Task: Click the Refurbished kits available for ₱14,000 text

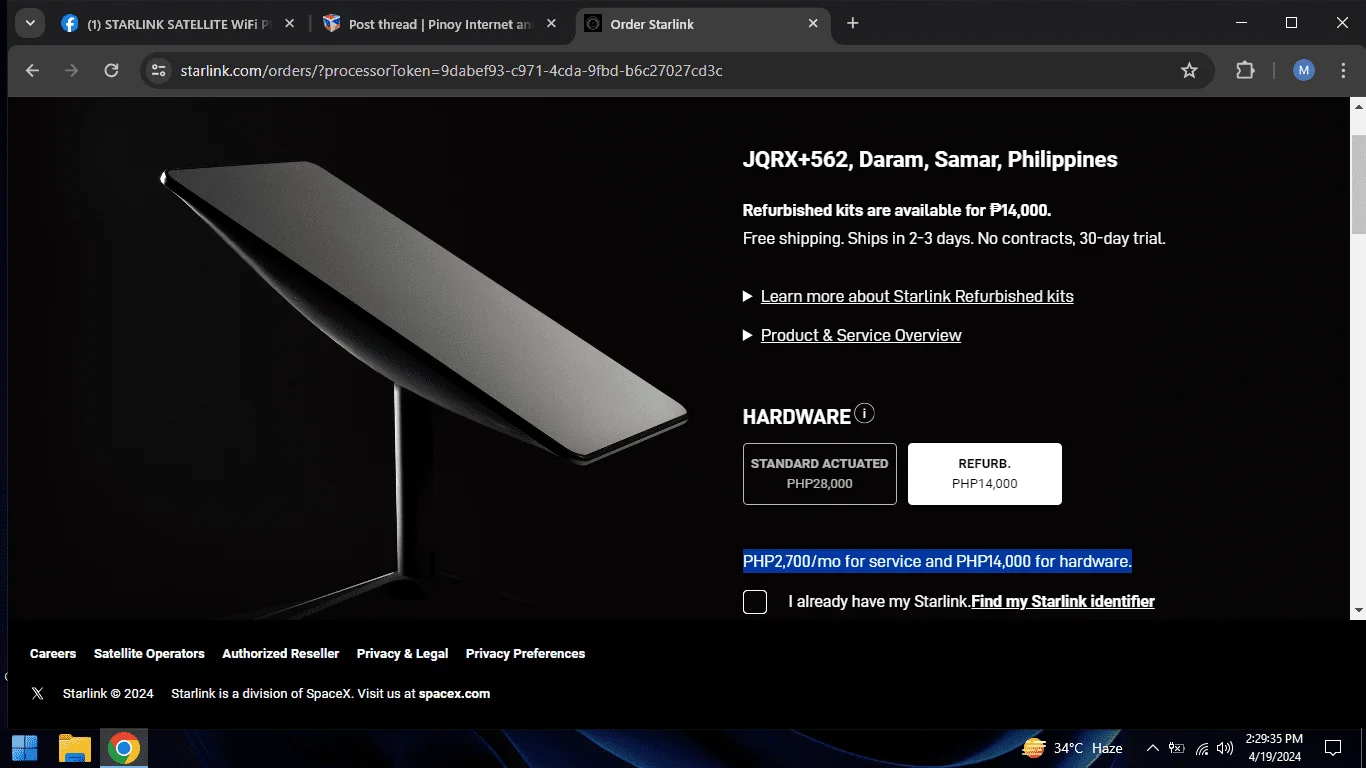Action: pos(897,210)
